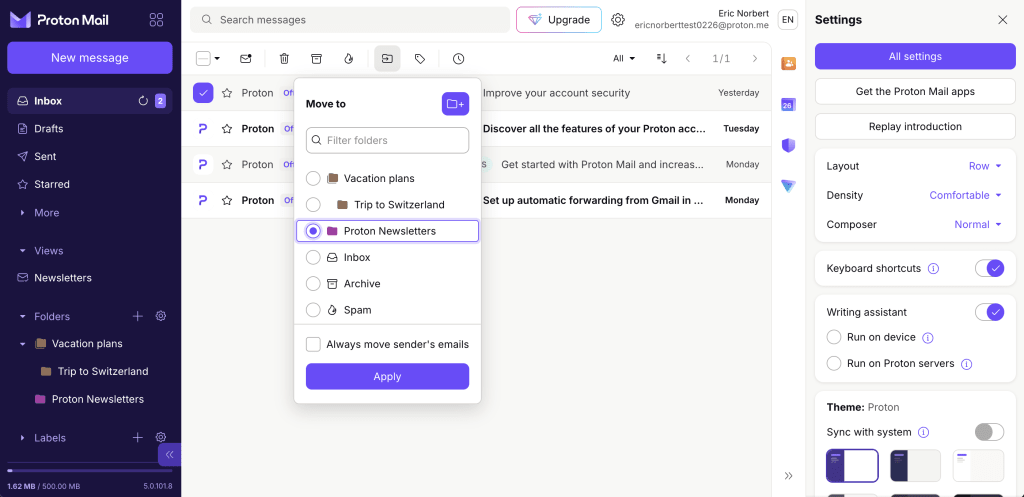Open Proton Newsletters folder in sidebar
Image resolution: width=1024 pixels, height=497 pixels.
click(x=89, y=399)
